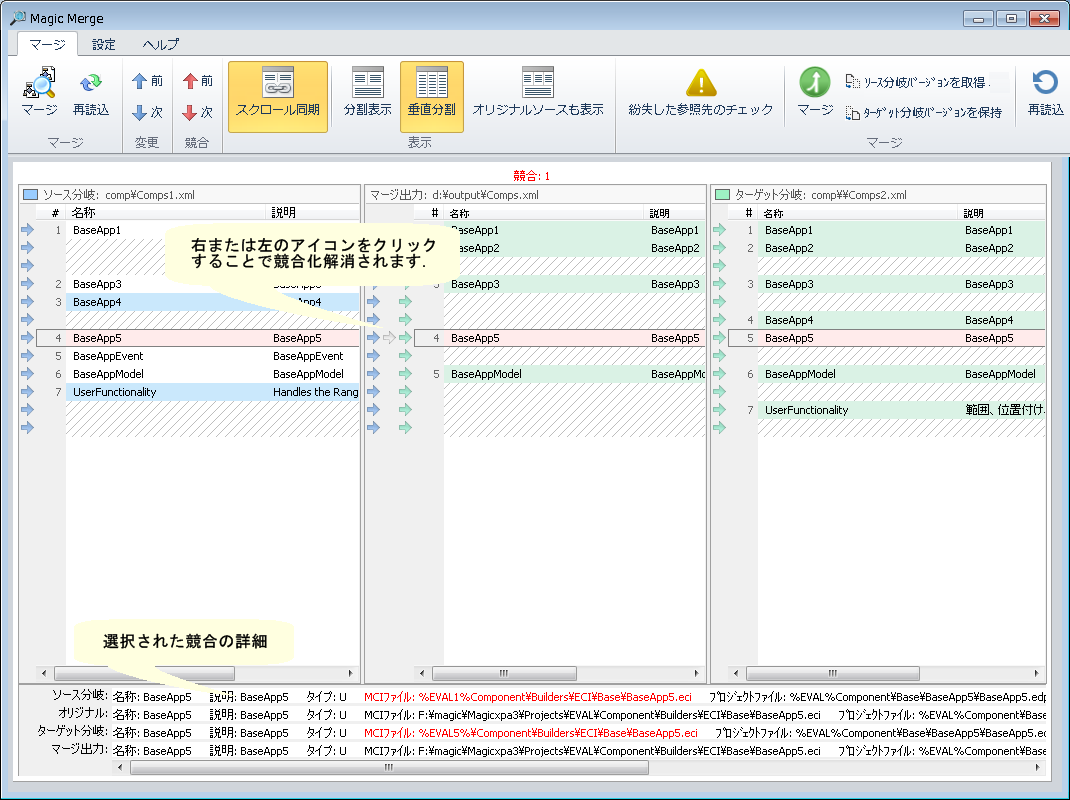Toggle 垂直分割 vertical split view
The image size is (1070, 800).
(x=432, y=96)
